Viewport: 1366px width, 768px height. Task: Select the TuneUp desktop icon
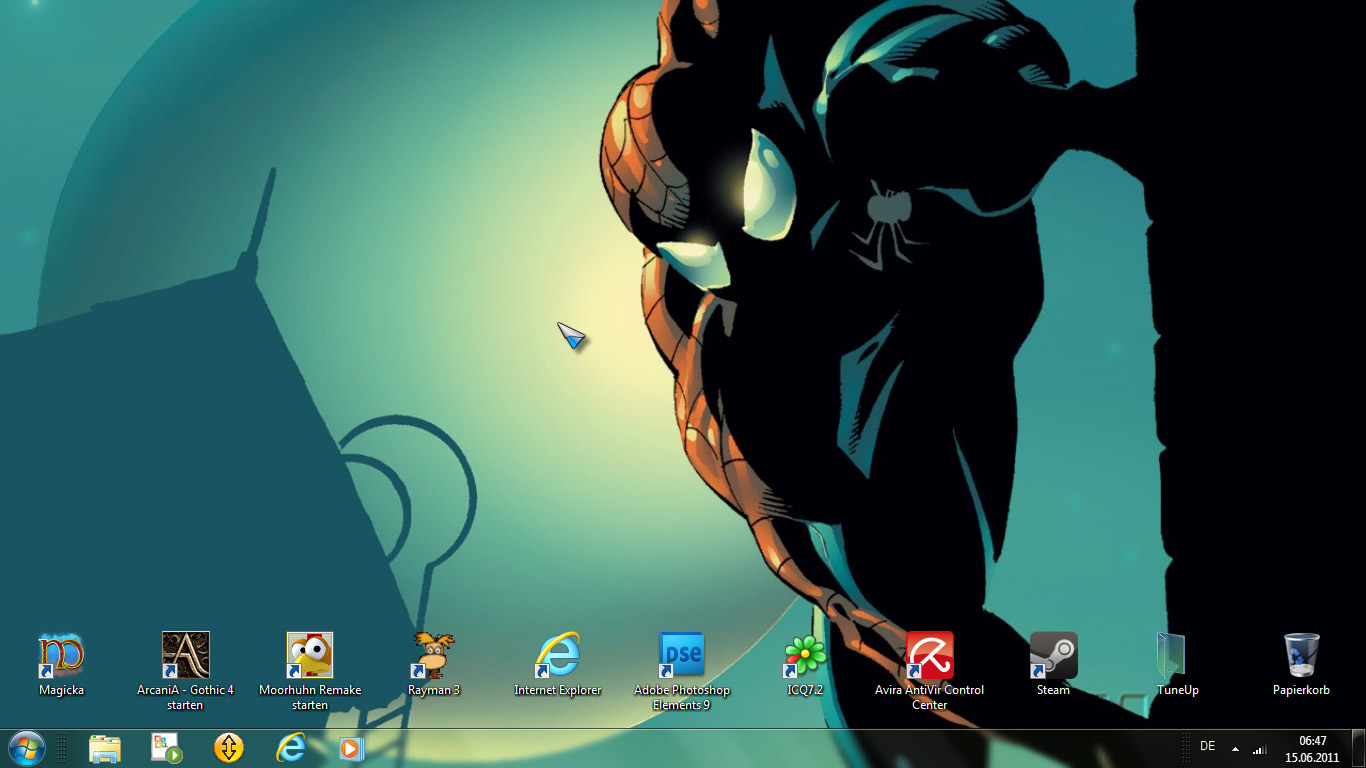click(1177, 656)
